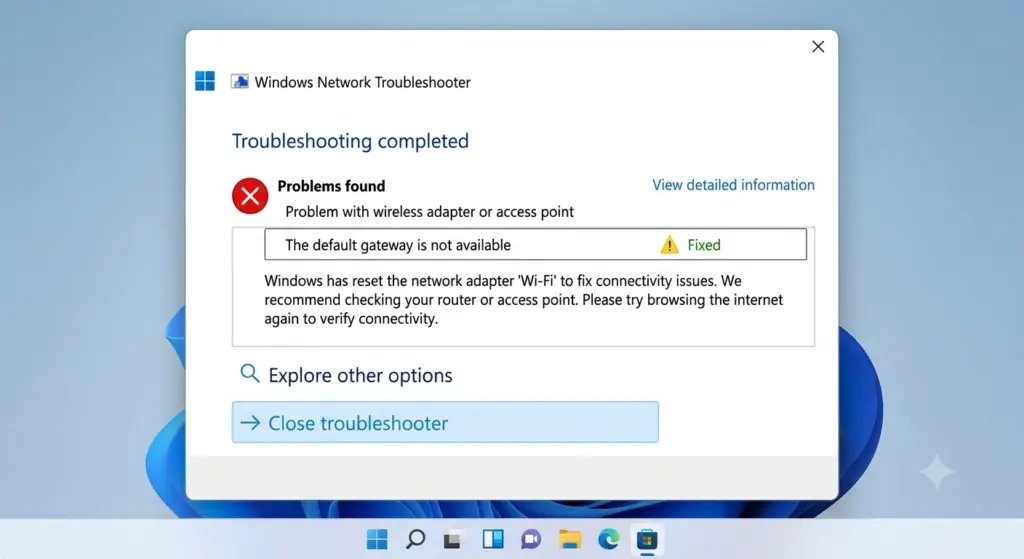The width and height of the screenshot is (1024, 559).
Task: Click the red error X icon
Action: pos(250,196)
